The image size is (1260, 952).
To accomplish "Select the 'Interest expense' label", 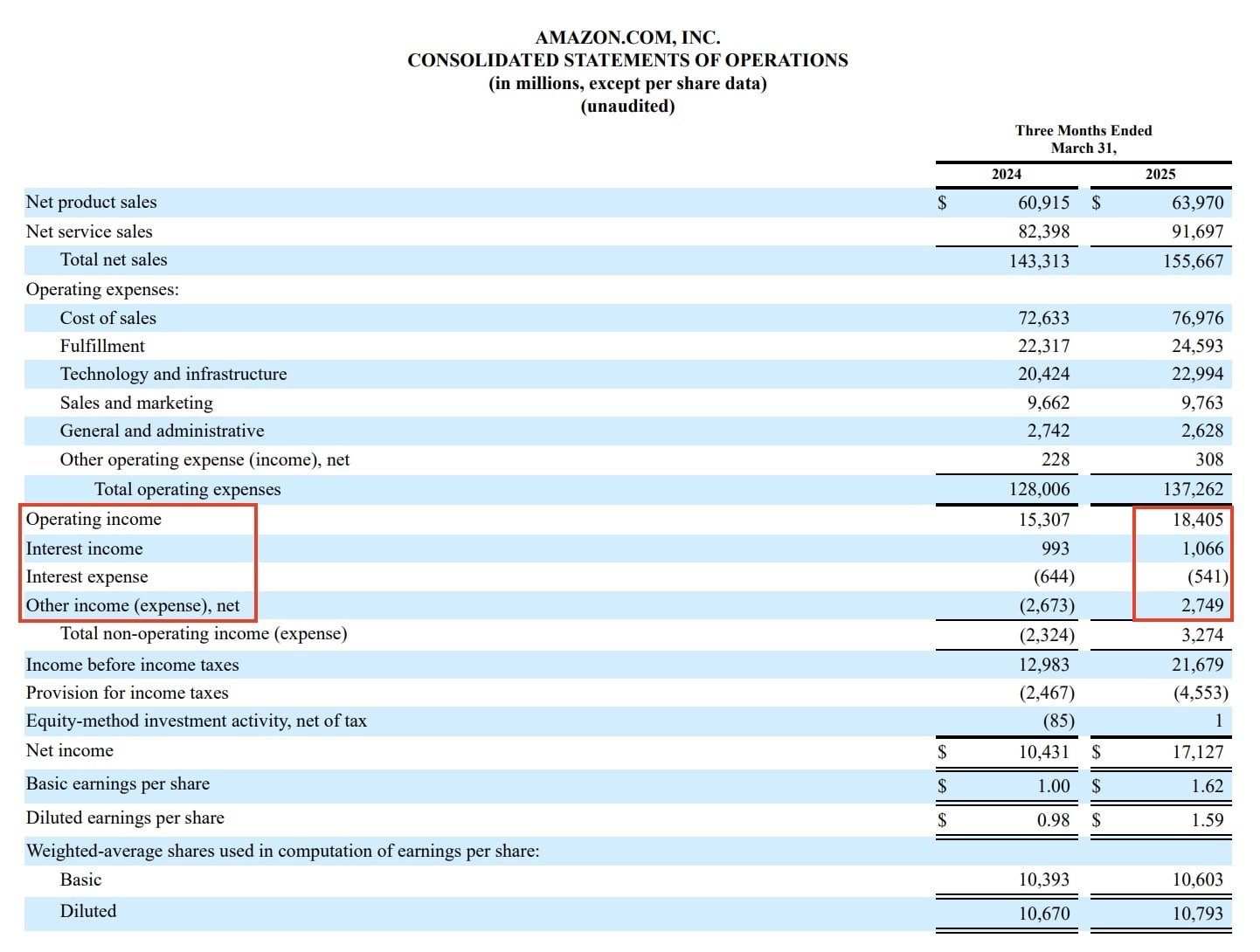I will coord(87,576).
